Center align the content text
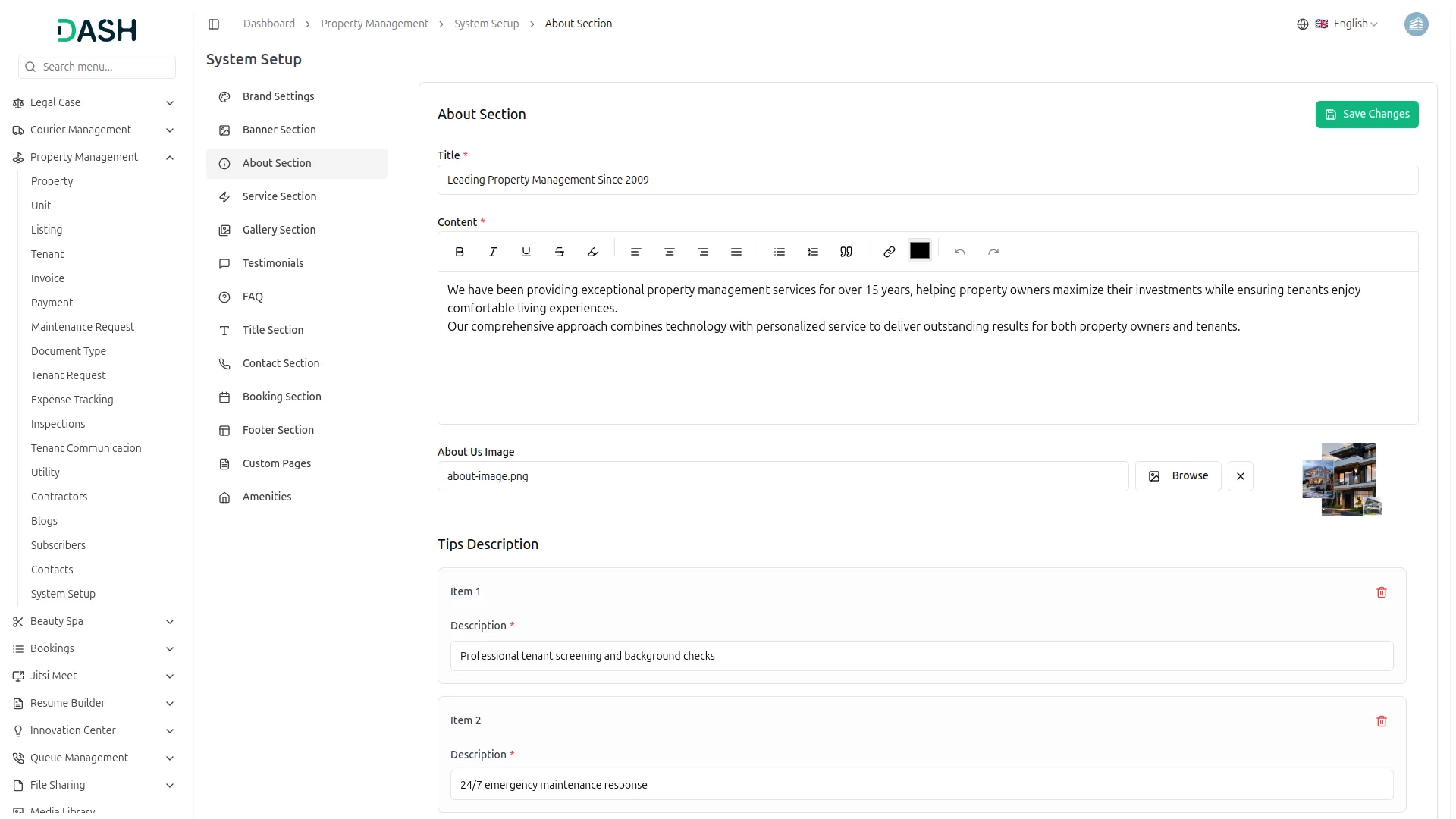Screen dimensions: 1456x819 click(x=670, y=252)
